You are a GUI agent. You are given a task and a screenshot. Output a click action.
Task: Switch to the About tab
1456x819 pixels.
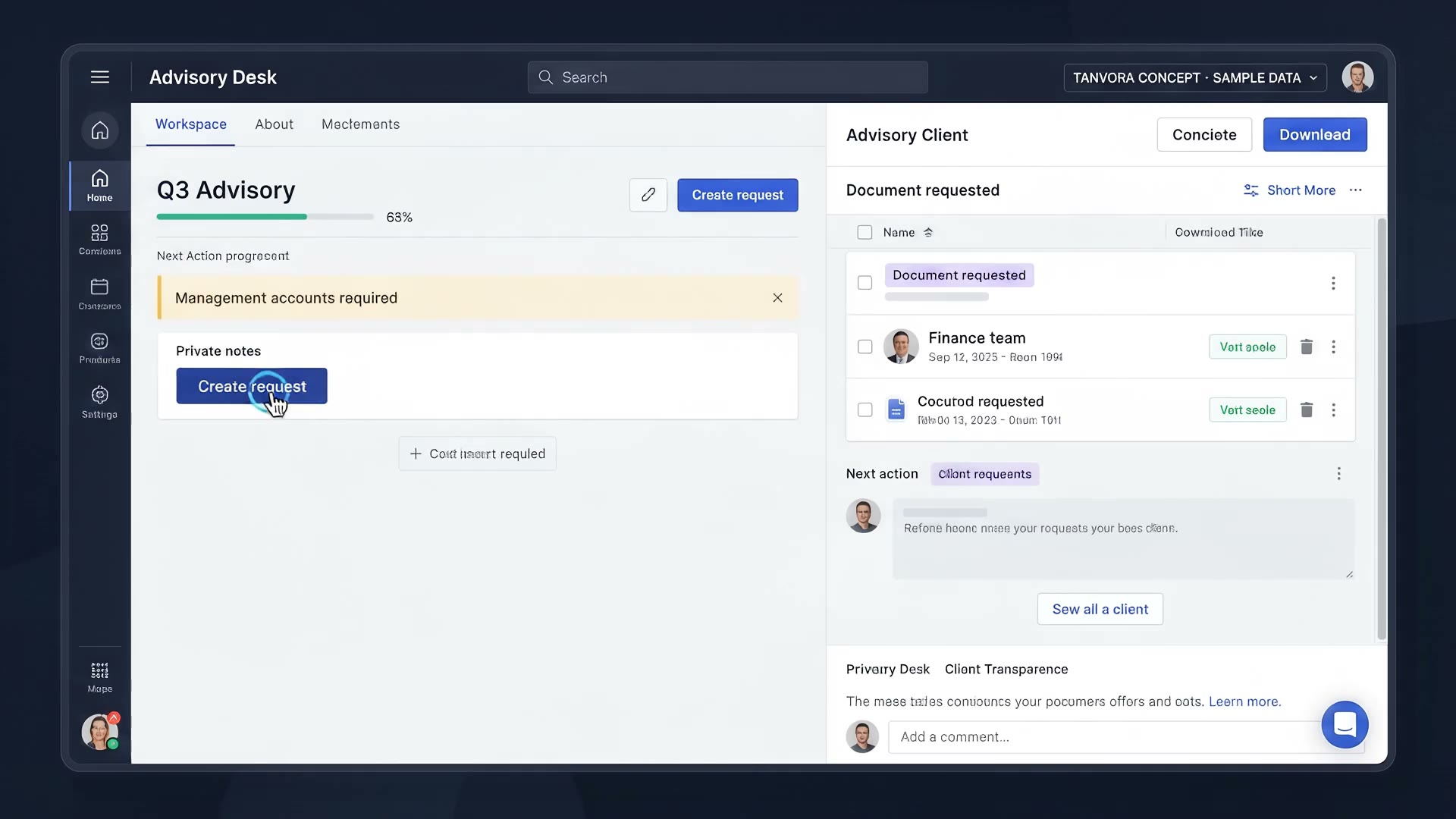pos(274,124)
